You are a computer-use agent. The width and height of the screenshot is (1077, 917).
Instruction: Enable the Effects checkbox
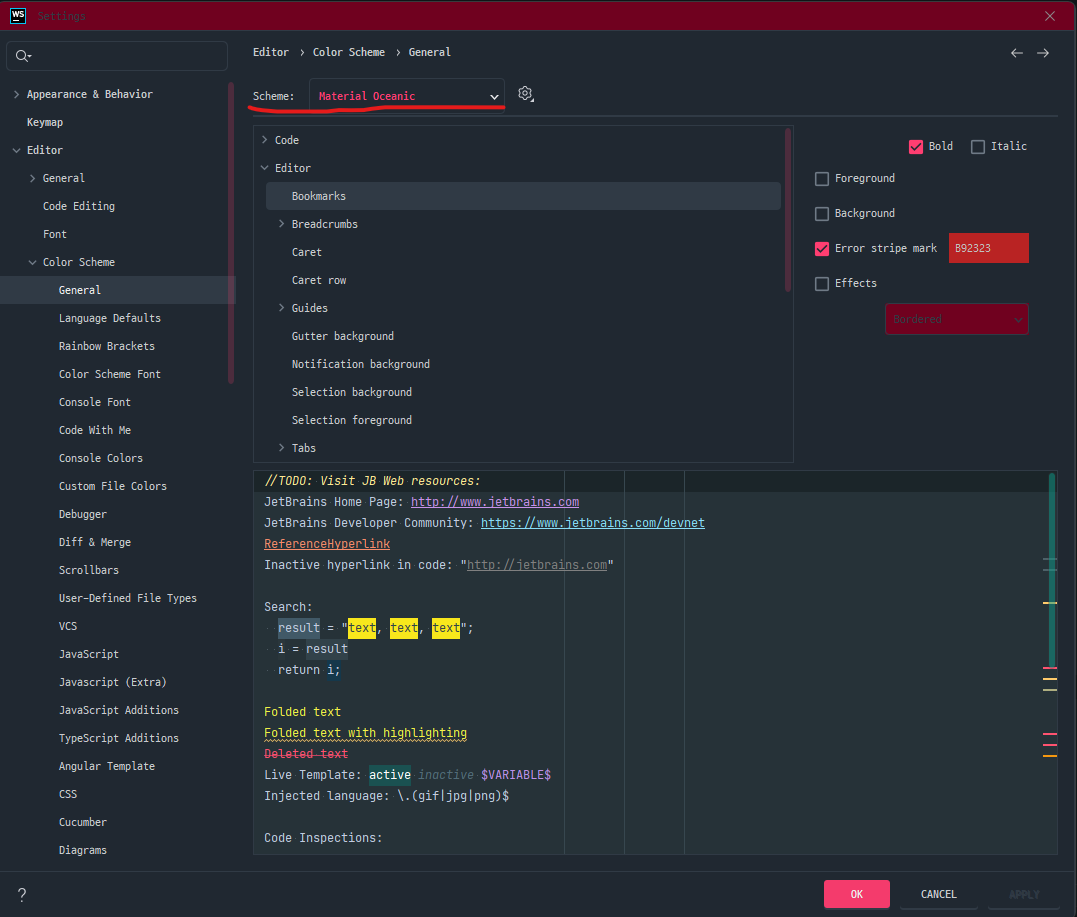click(821, 284)
